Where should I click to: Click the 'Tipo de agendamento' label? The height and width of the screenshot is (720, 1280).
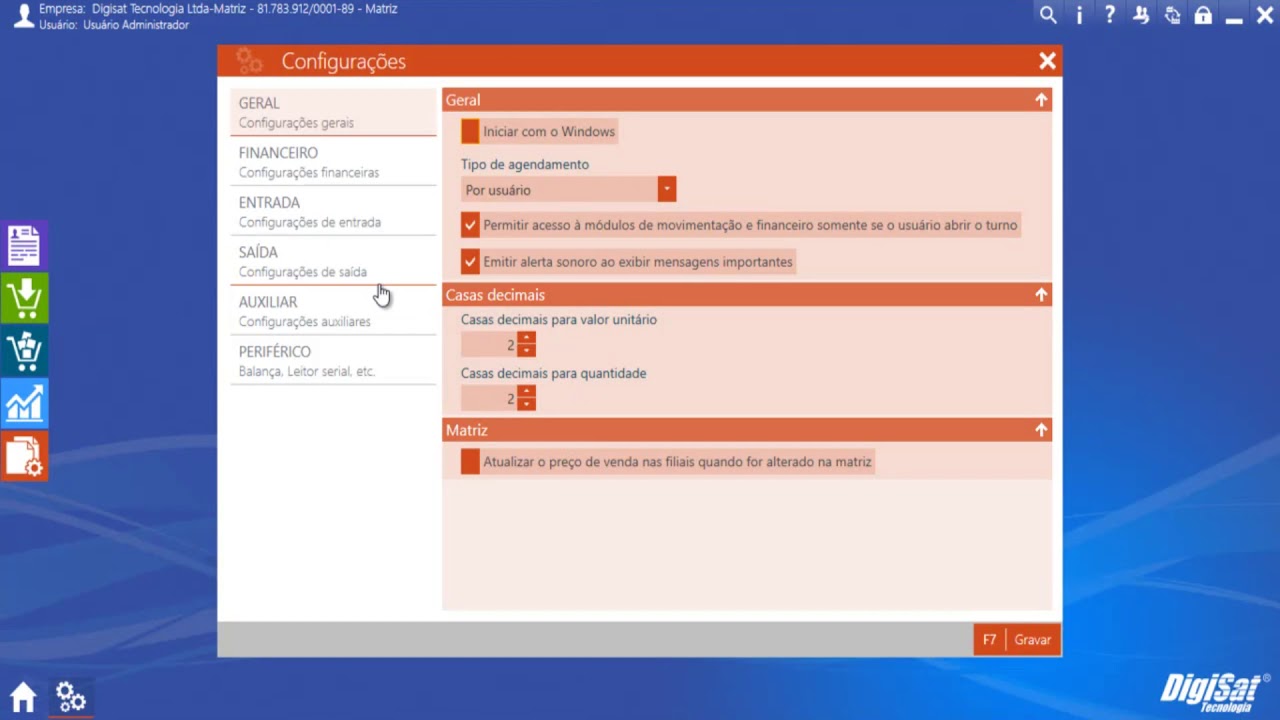pos(525,164)
